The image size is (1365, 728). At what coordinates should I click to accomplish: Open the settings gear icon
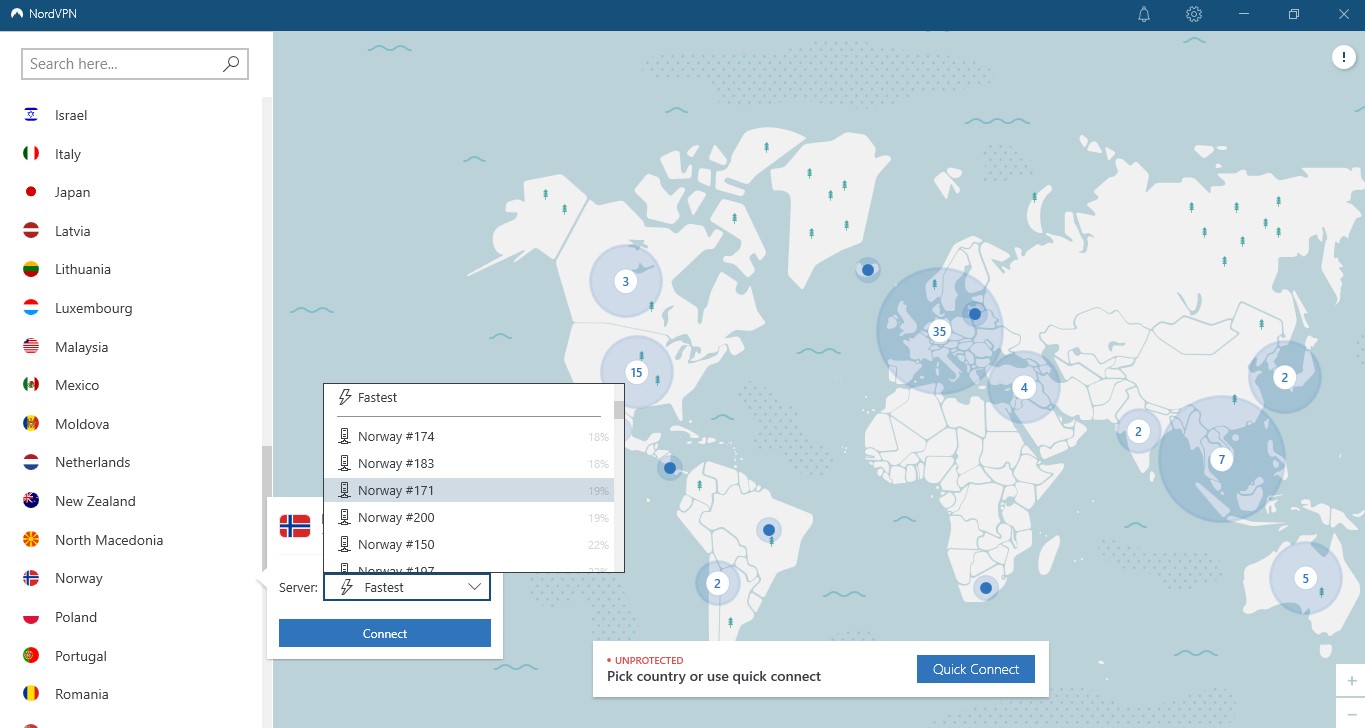[1193, 15]
